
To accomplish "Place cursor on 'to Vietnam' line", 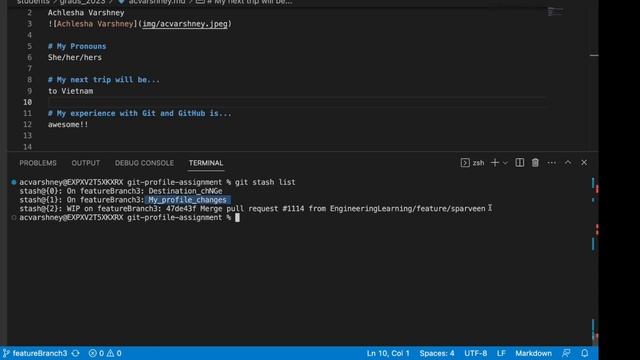I will [x=71, y=91].
